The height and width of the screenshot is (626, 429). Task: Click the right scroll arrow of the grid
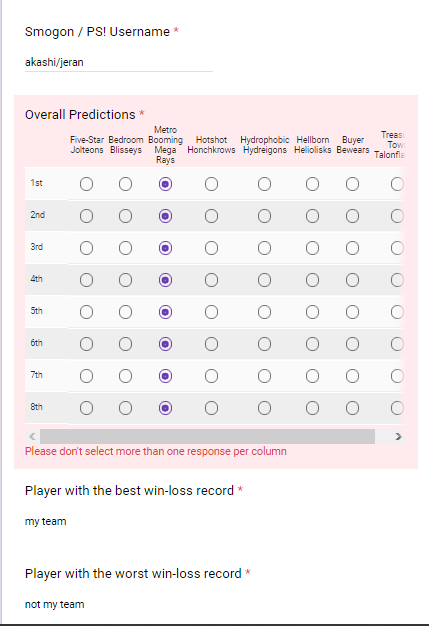398,436
